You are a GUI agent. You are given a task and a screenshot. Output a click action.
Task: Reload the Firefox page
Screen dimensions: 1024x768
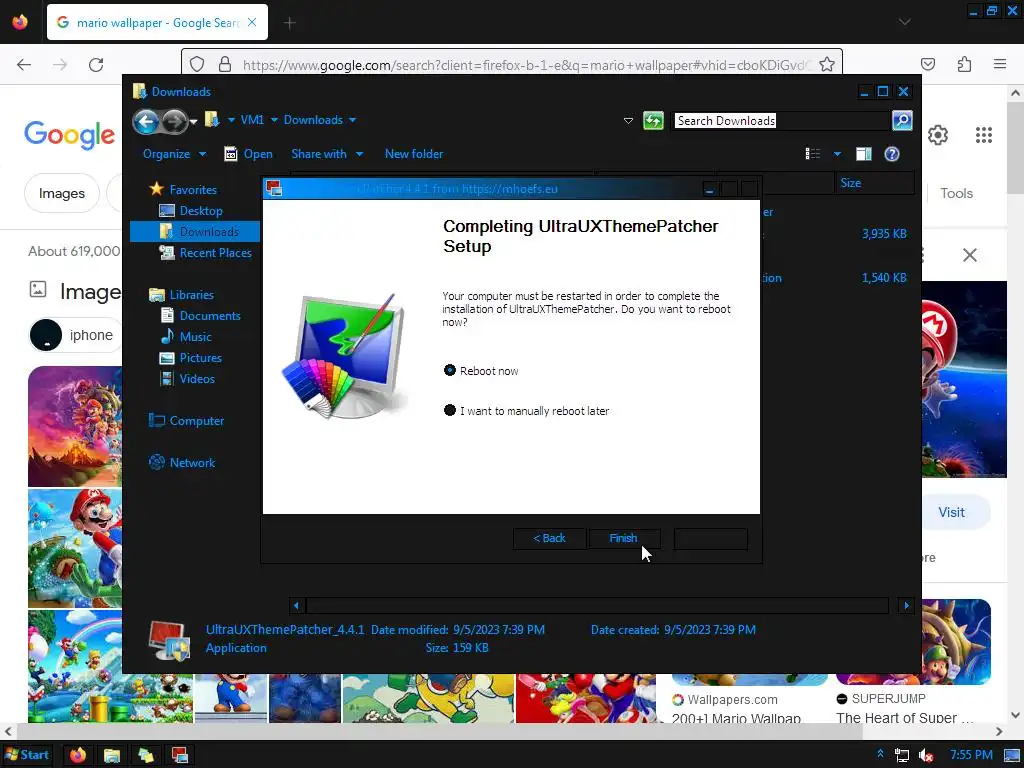[96, 65]
